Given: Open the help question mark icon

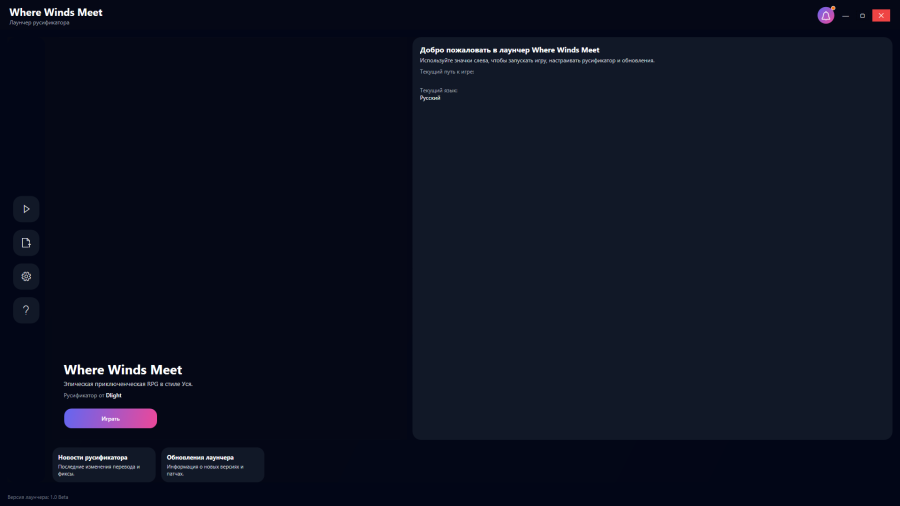Looking at the screenshot, I should point(26,310).
